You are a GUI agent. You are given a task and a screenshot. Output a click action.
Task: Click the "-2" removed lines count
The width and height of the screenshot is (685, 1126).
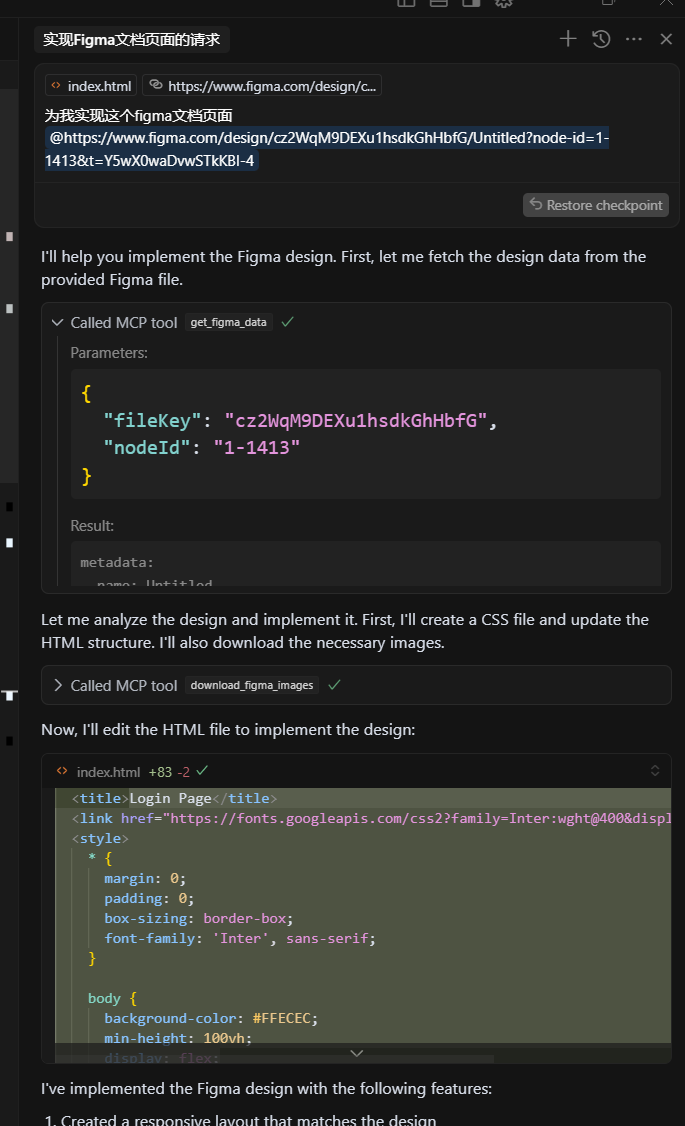pos(184,772)
